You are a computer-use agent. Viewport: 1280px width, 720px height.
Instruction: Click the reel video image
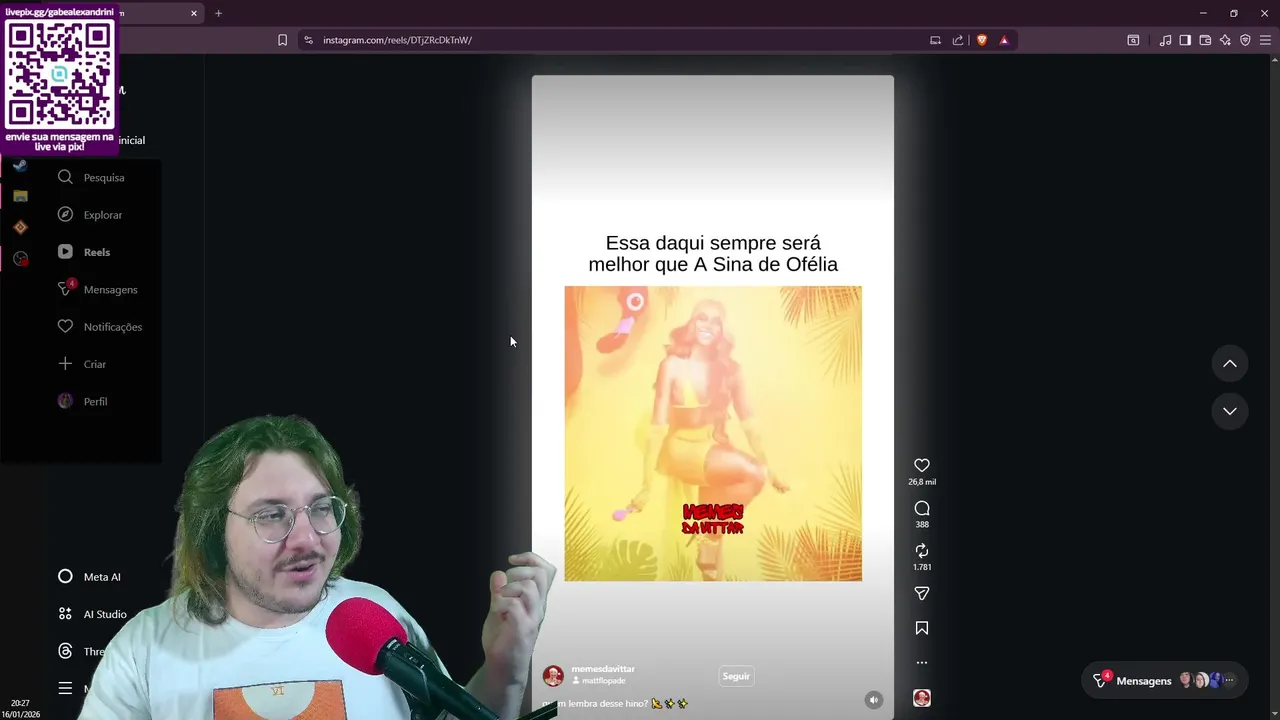click(713, 433)
